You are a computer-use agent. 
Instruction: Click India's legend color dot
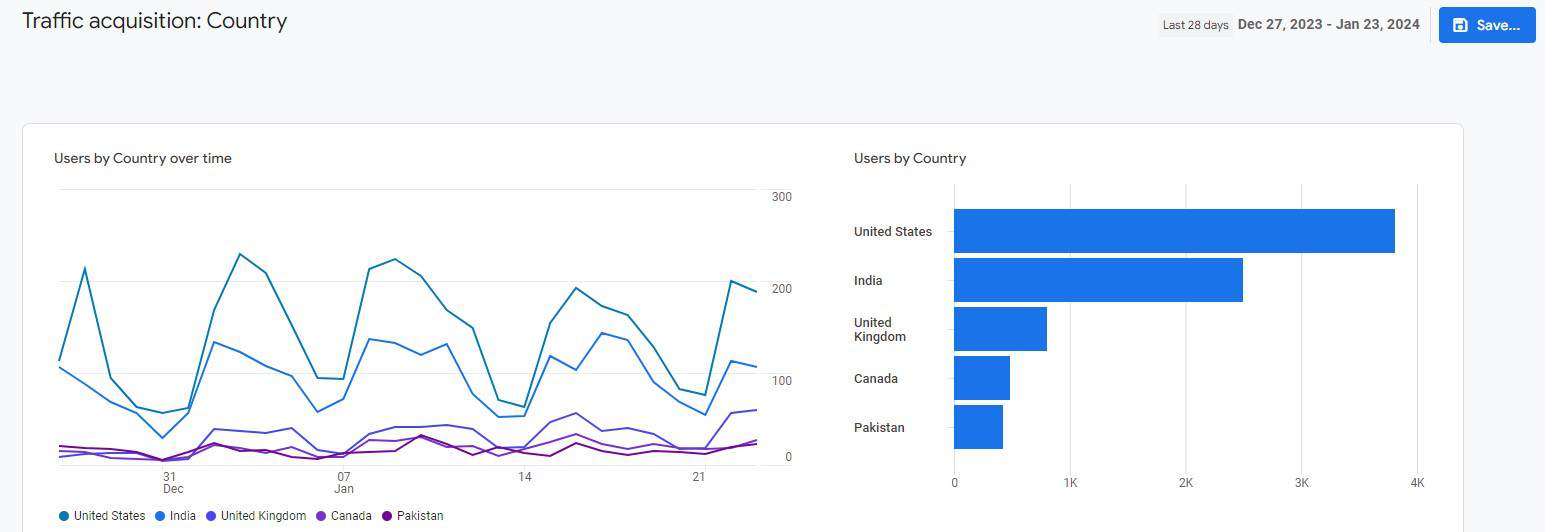point(161,516)
